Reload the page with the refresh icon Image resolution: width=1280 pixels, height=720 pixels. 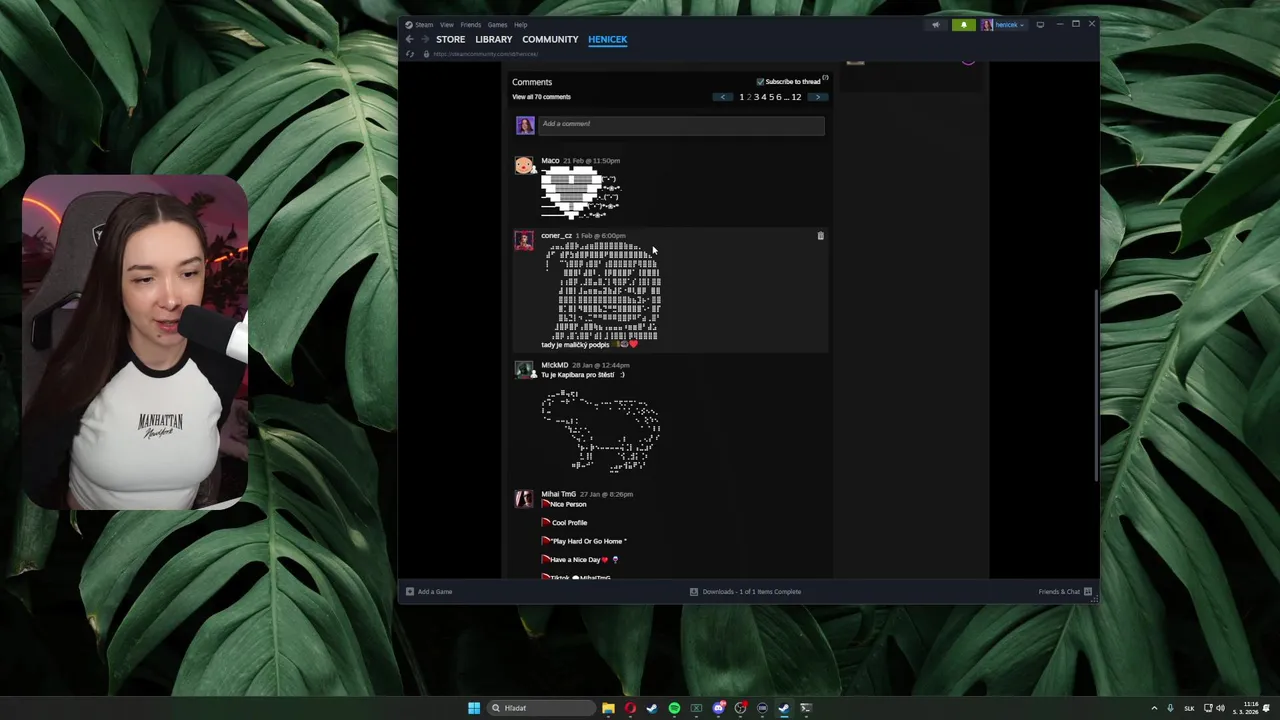click(410, 54)
